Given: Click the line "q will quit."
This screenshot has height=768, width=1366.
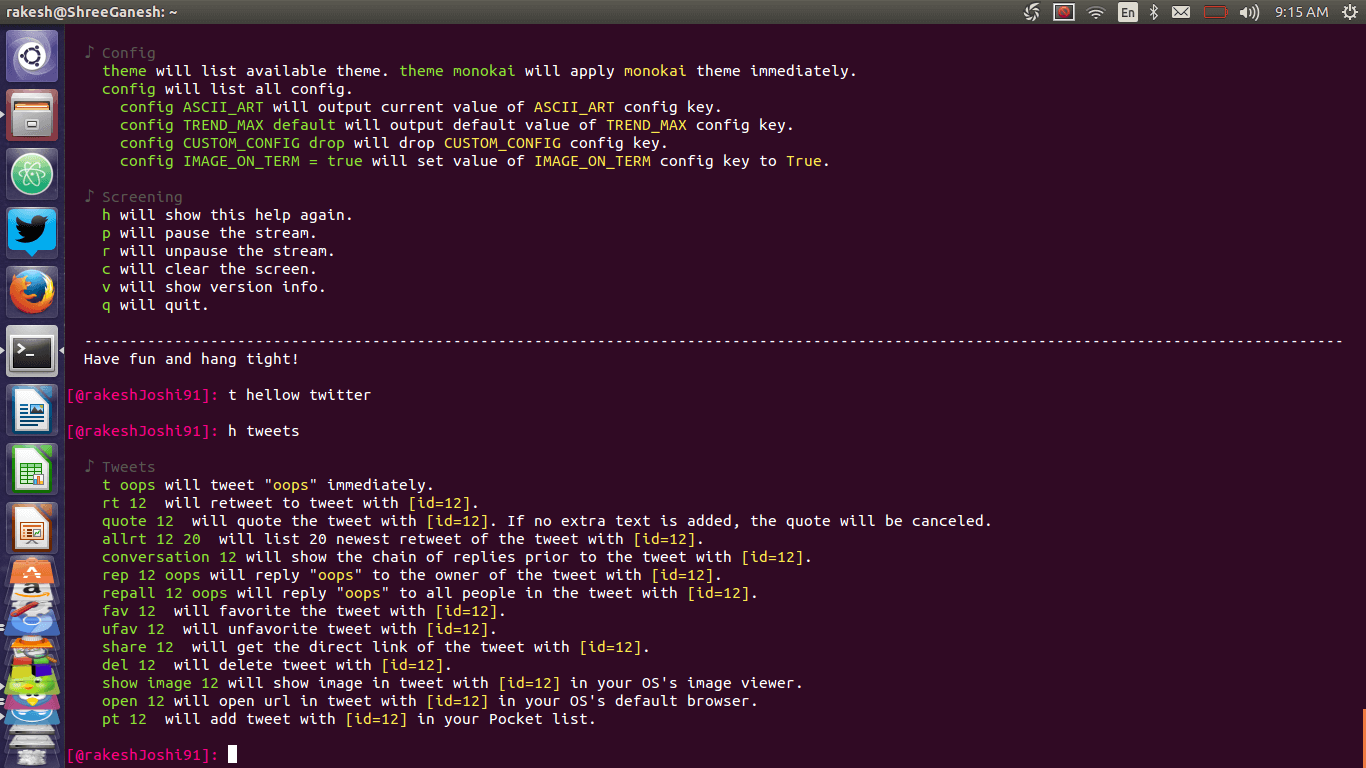Looking at the screenshot, I should click(155, 305).
